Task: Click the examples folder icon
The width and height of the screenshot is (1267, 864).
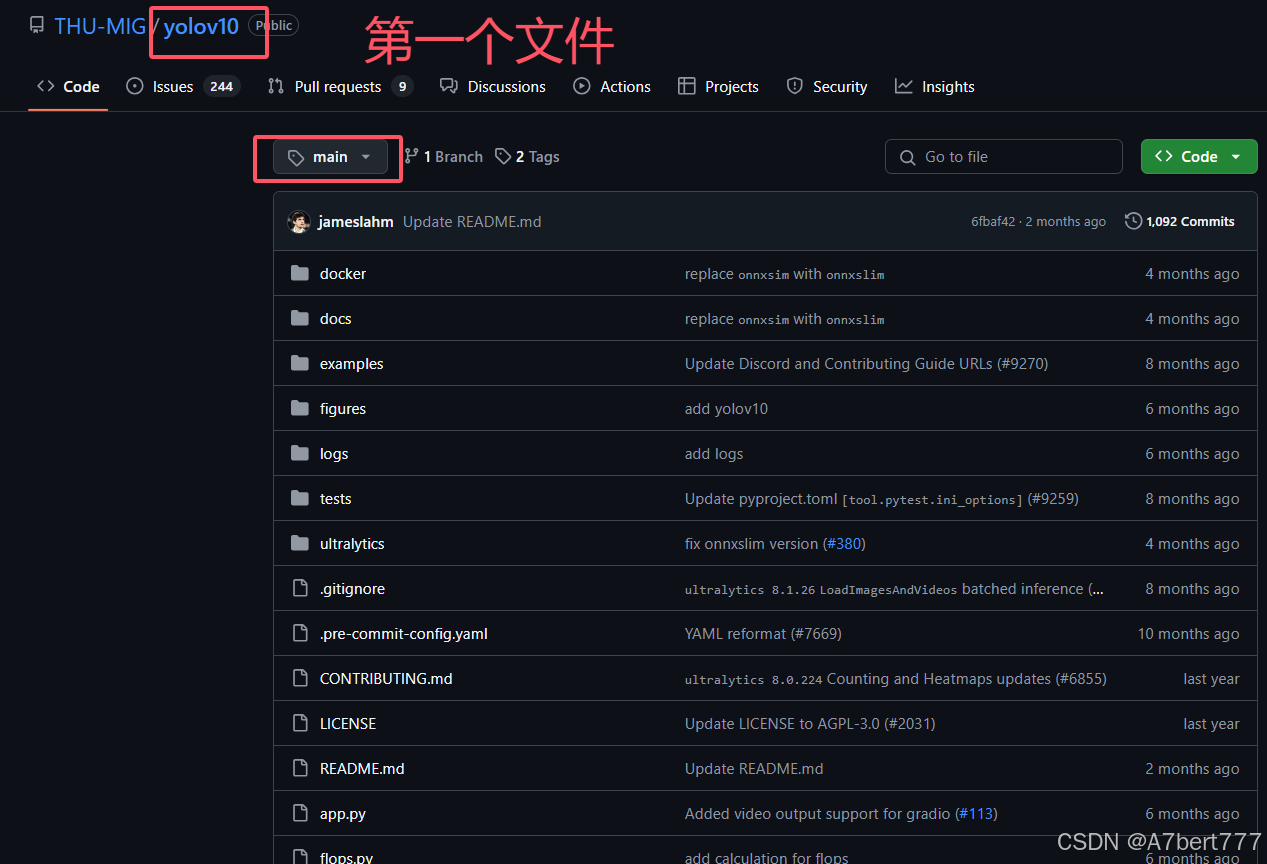Action: tap(299, 363)
